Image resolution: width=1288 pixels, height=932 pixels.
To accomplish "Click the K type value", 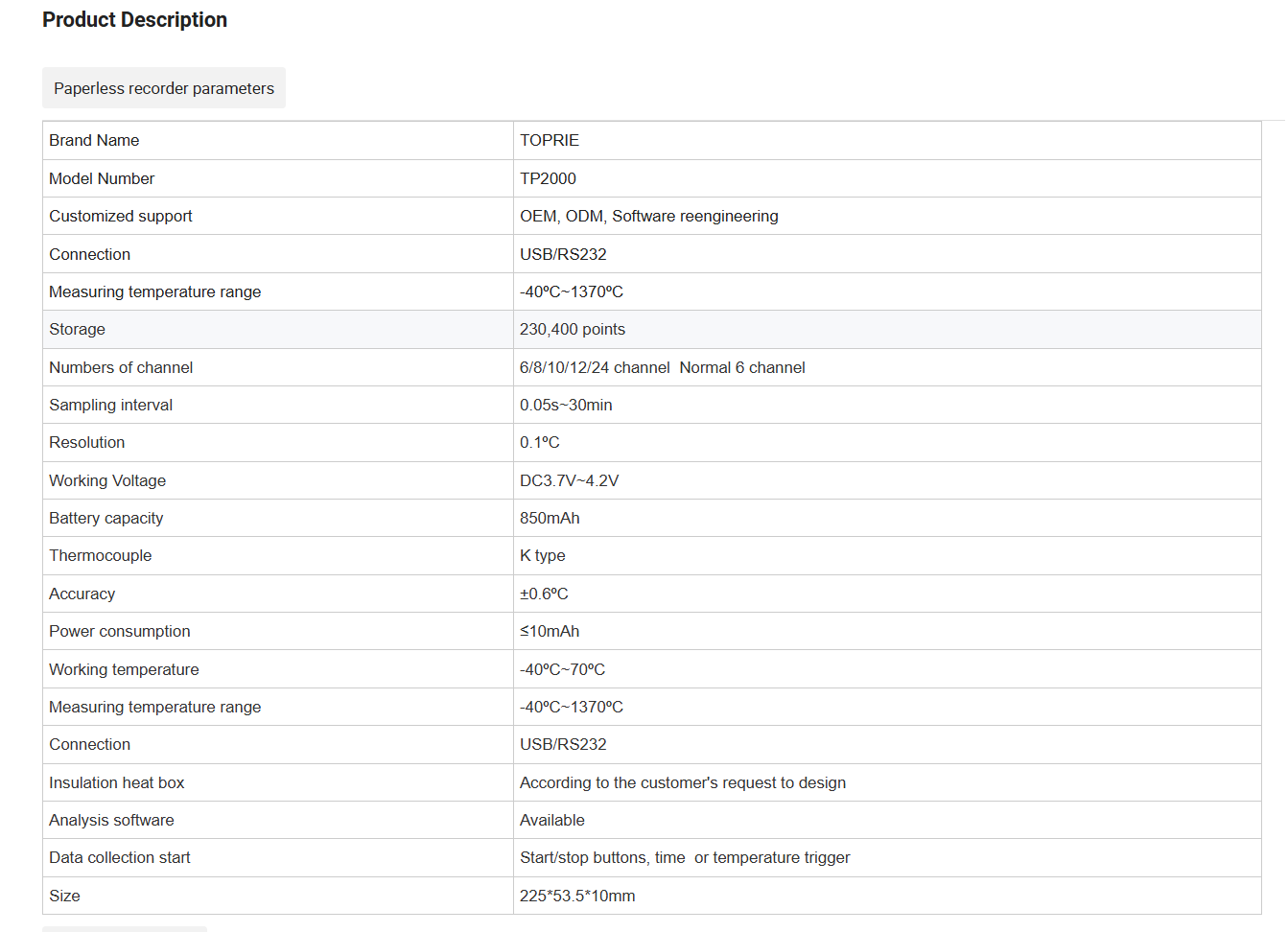I will coord(543,555).
